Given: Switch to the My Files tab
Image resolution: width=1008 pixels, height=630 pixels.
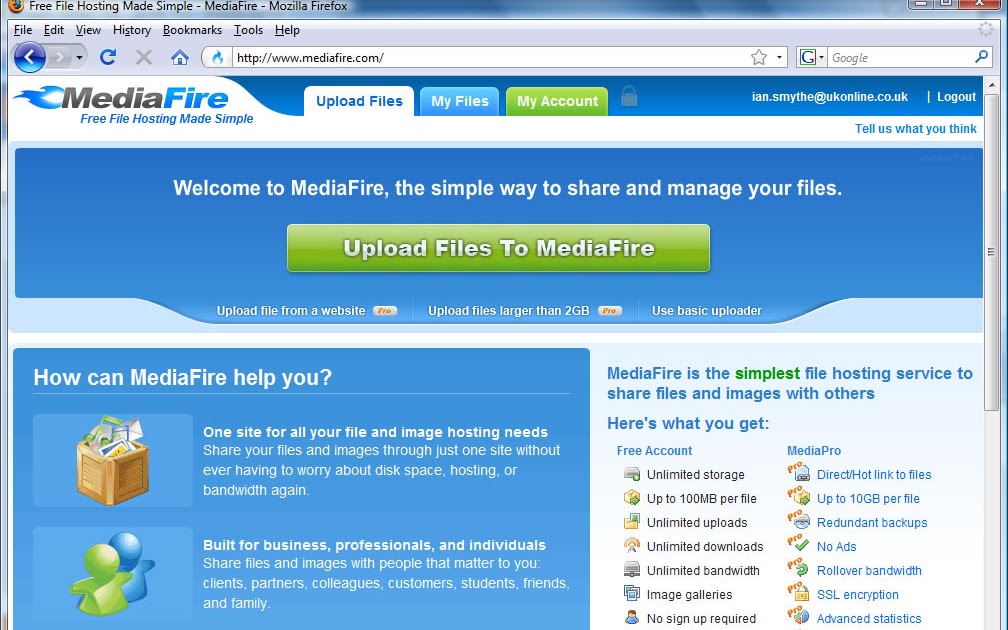Looking at the screenshot, I should click(460, 102).
